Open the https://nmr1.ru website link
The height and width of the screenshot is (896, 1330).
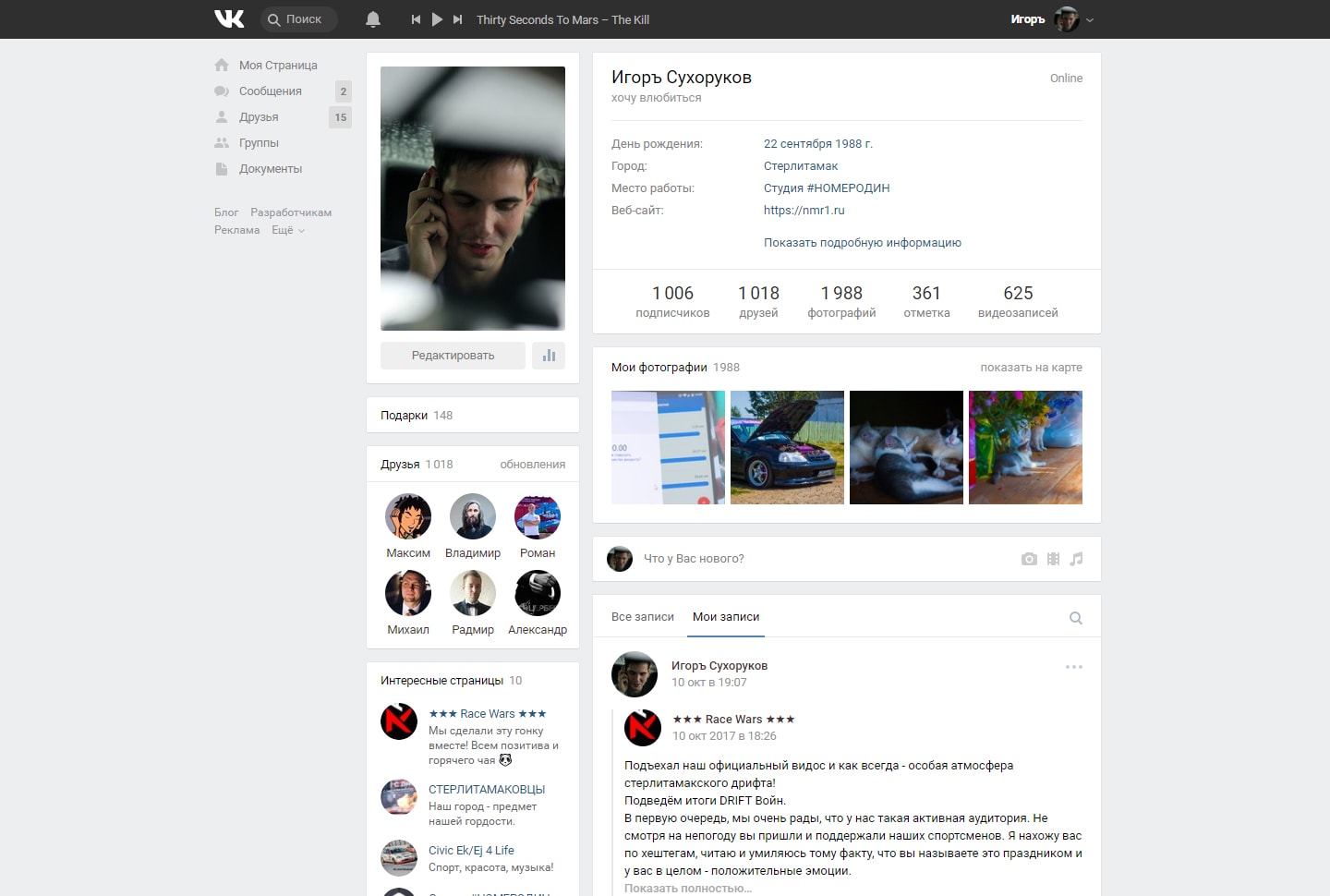click(x=804, y=211)
